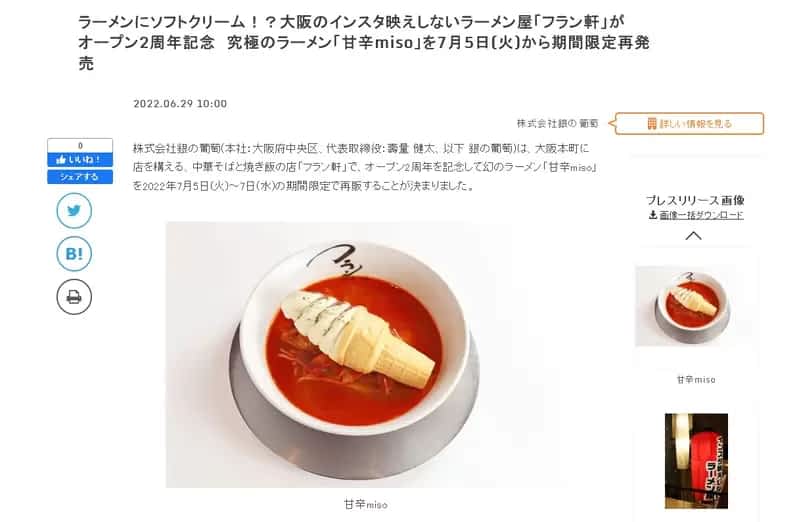799x522 pixels.
Task: Click the Facebook like count box showing 0
Action: [80, 146]
